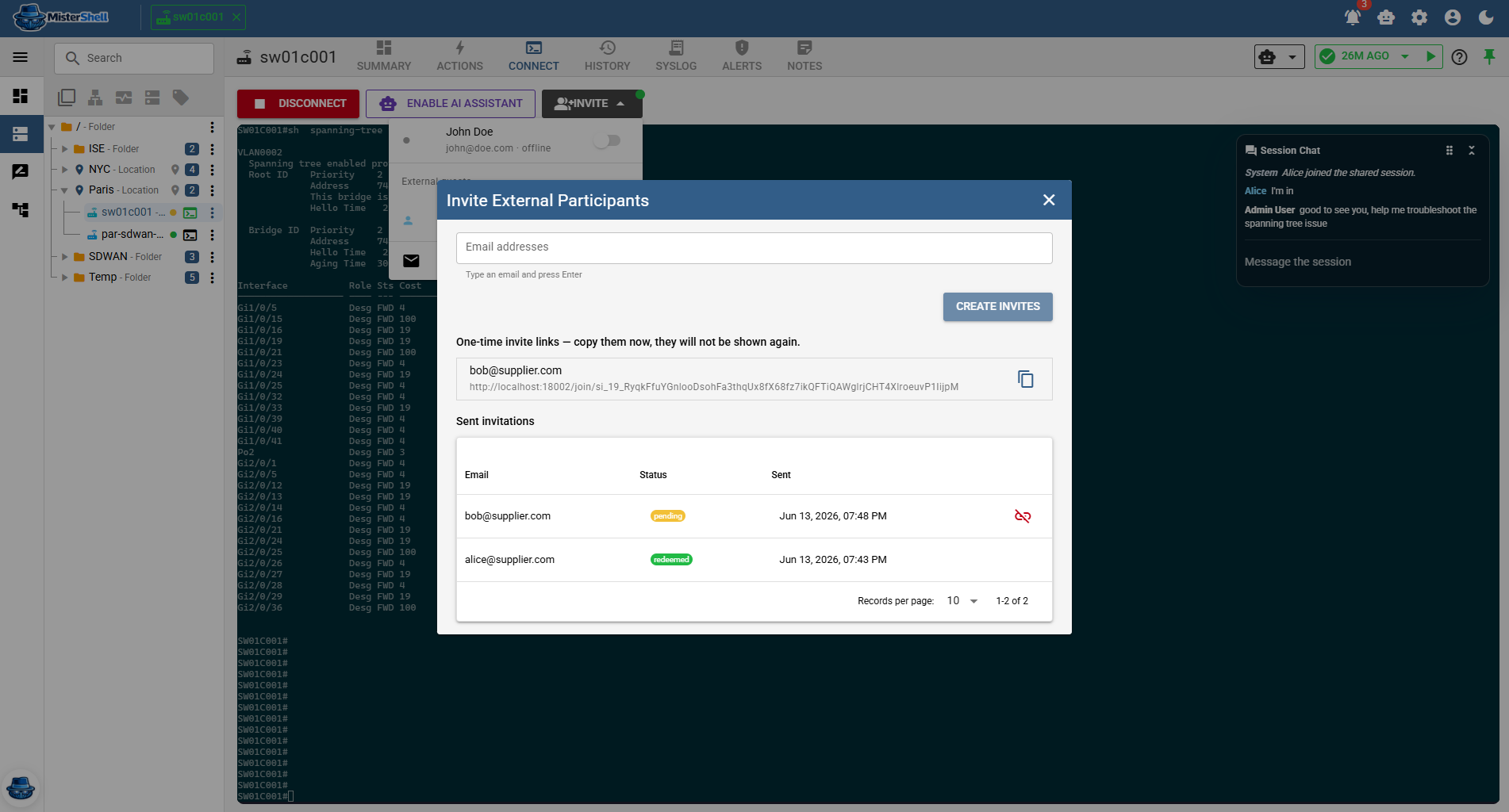The image size is (1509, 812).
Task: Open hamburger menu icon
Action: 21,57
